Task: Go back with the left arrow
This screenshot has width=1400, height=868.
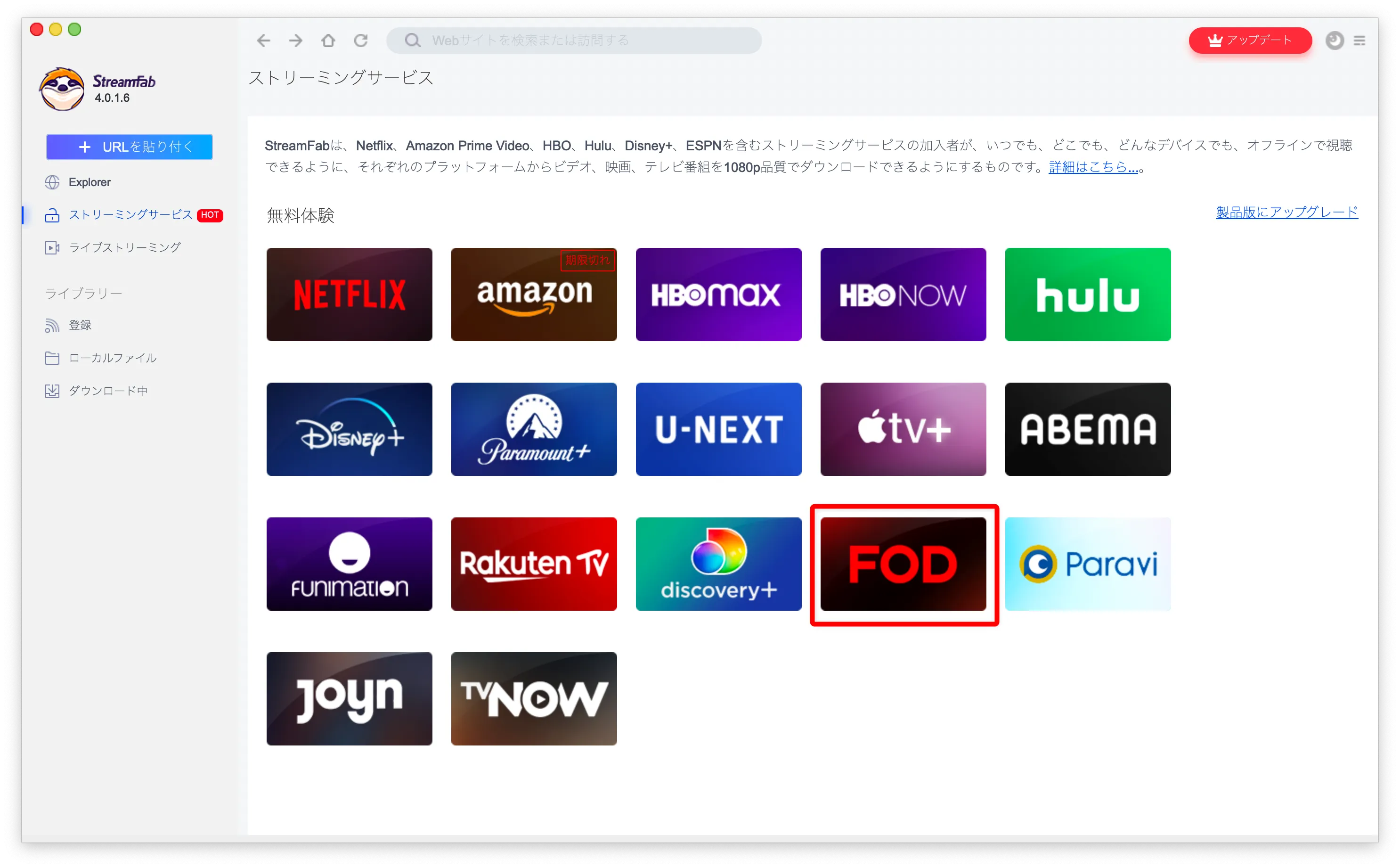Action: [x=263, y=40]
